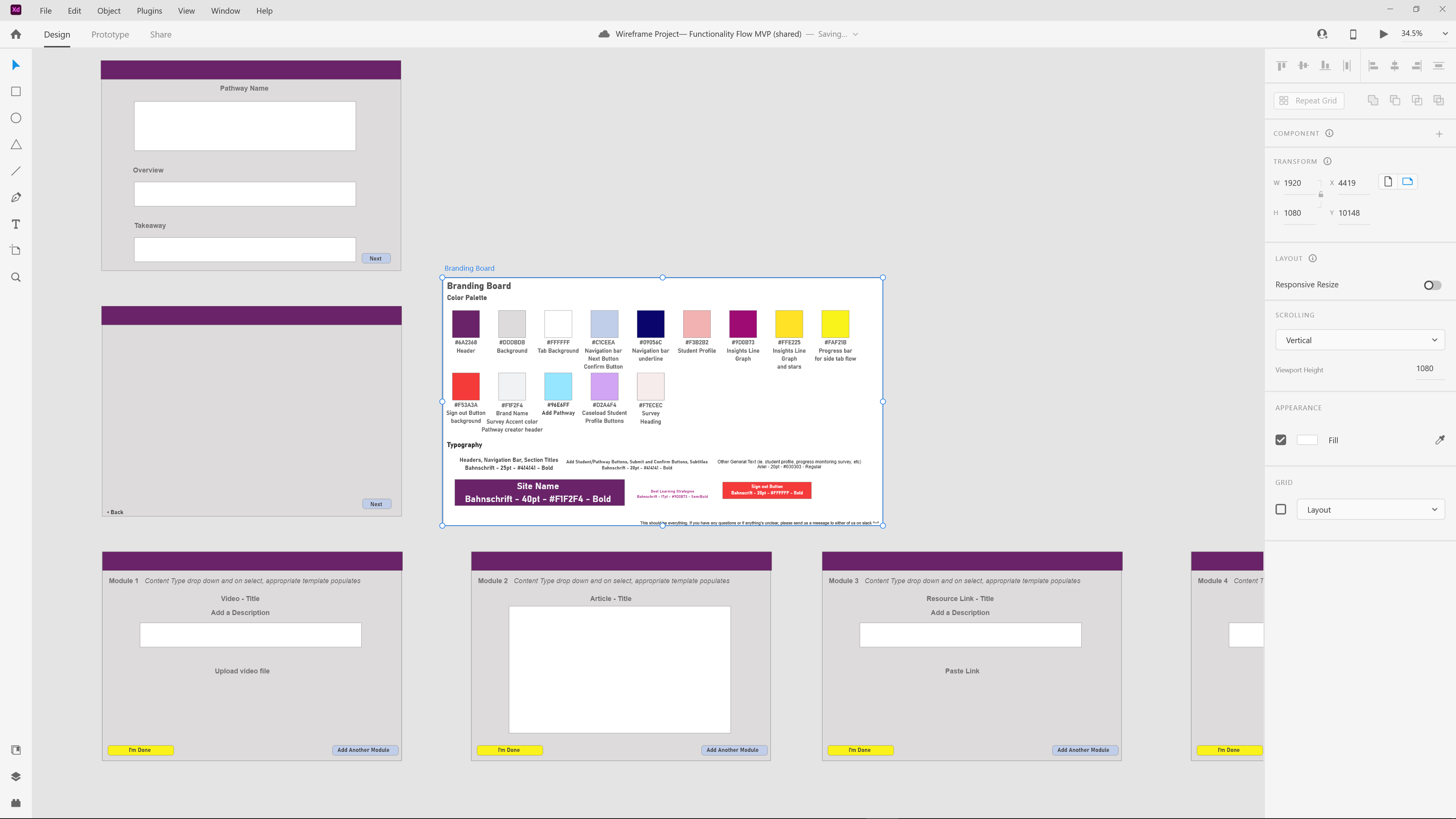The image size is (1456, 819).
Task: Enable the Grid Layout checkbox
Action: coord(1281,509)
